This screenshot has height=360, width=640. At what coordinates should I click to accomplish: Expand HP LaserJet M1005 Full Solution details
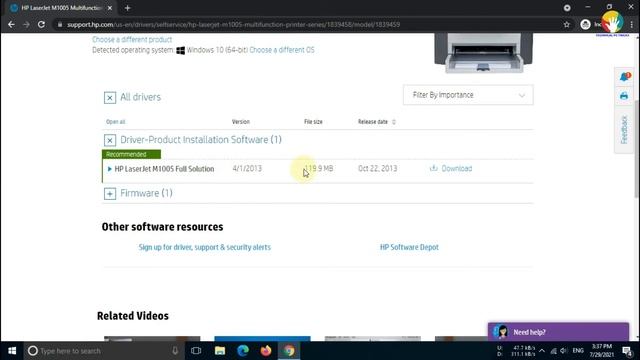(x=109, y=169)
